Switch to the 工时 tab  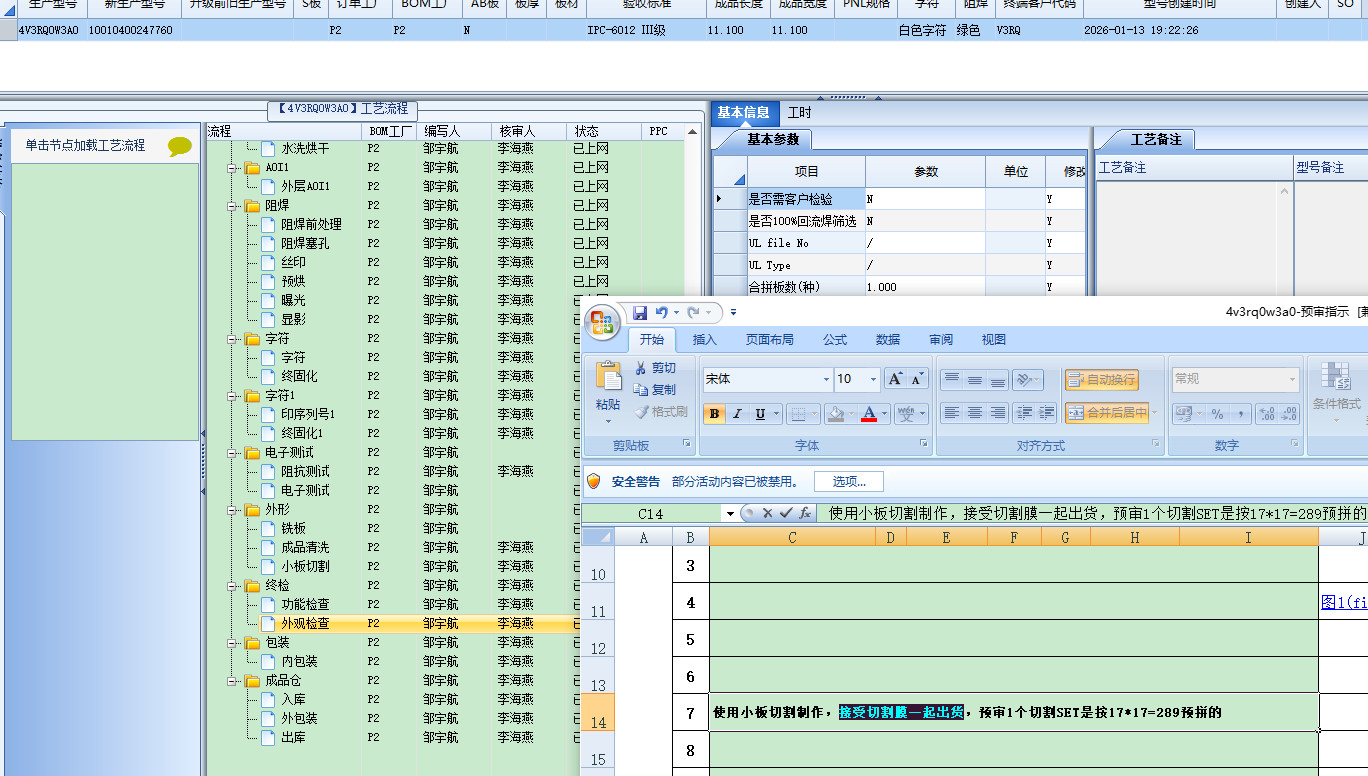[x=799, y=113]
